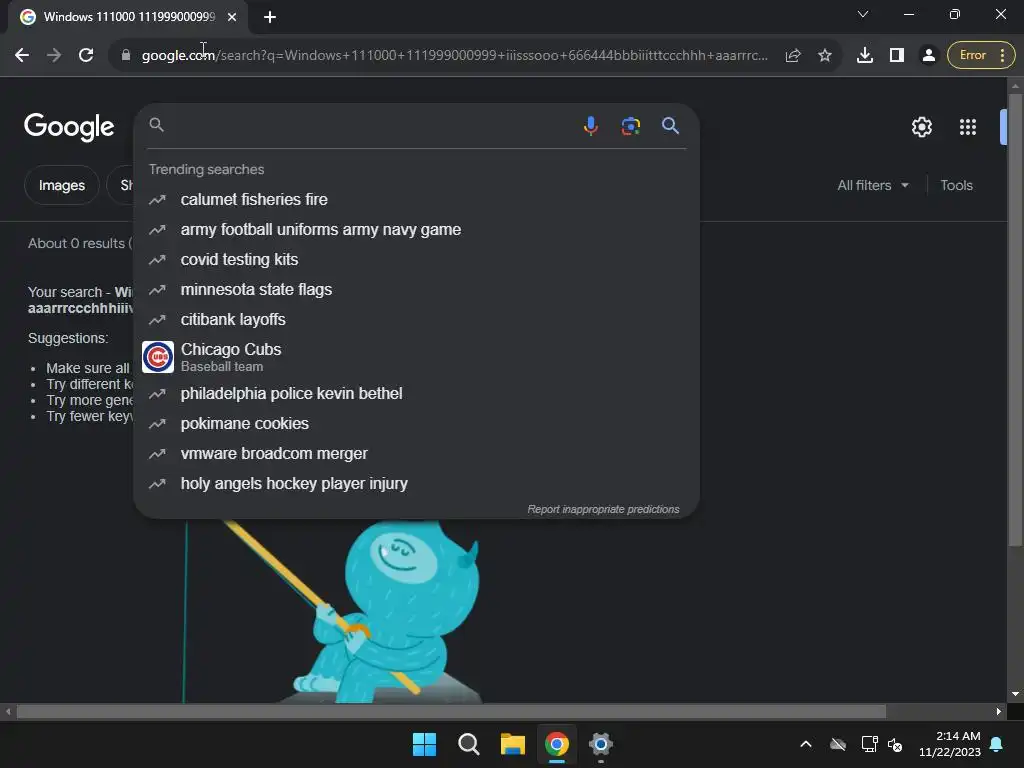Open the Google apps grid
The height and width of the screenshot is (768, 1024).
968,127
